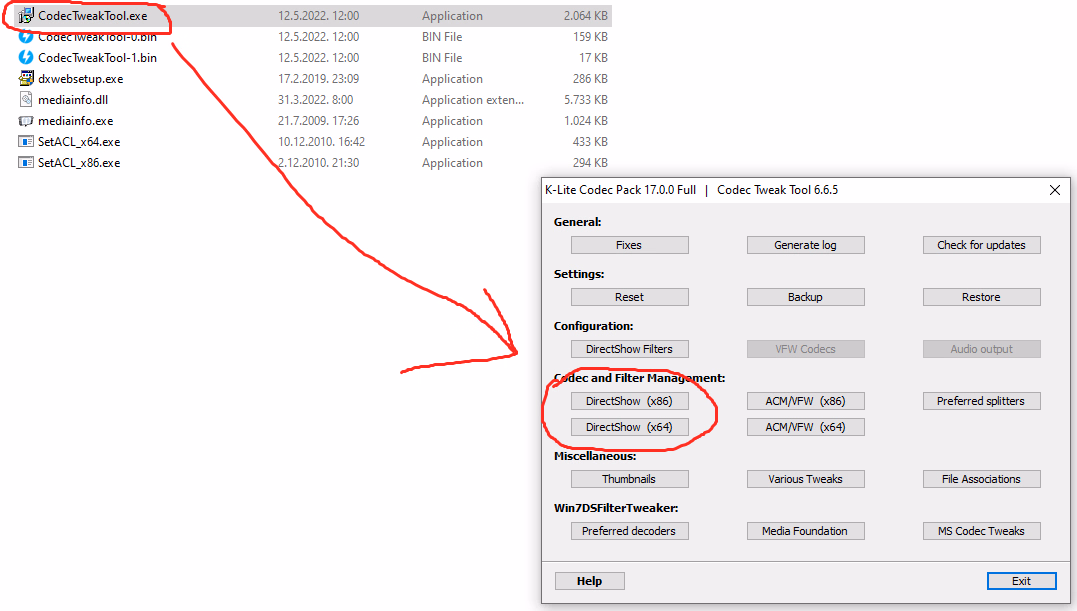Click the Help button
The image size is (1077, 611).
tap(589, 581)
